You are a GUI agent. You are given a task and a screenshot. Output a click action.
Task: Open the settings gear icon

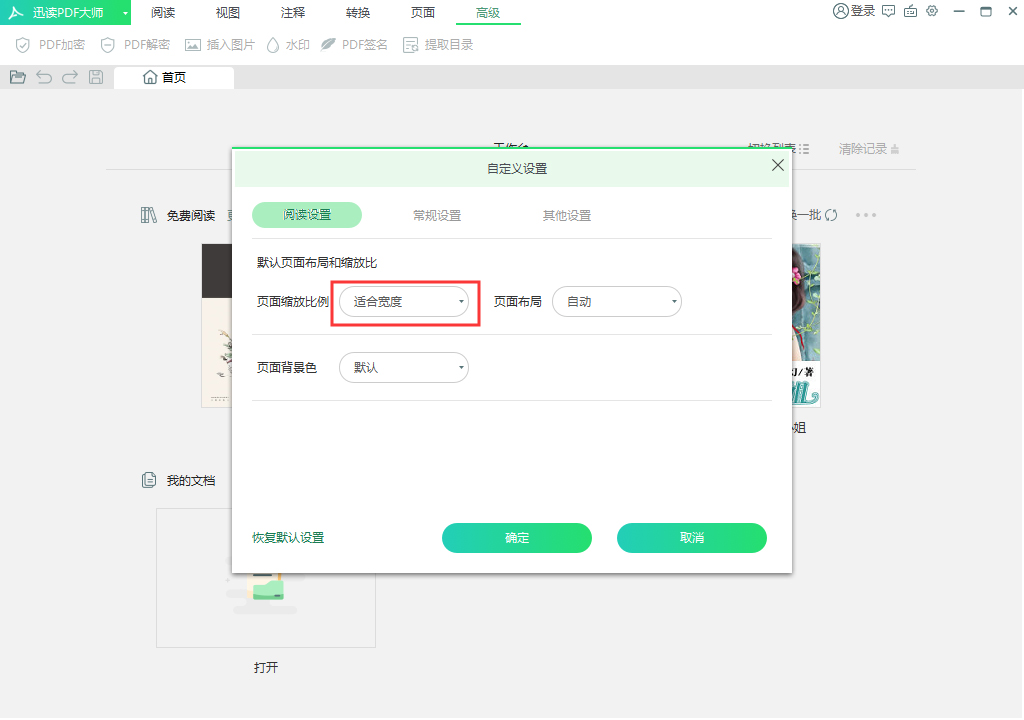932,12
